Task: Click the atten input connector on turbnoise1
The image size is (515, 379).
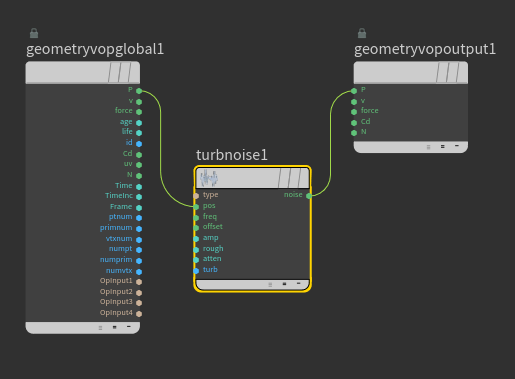Action: click(196, 260)
